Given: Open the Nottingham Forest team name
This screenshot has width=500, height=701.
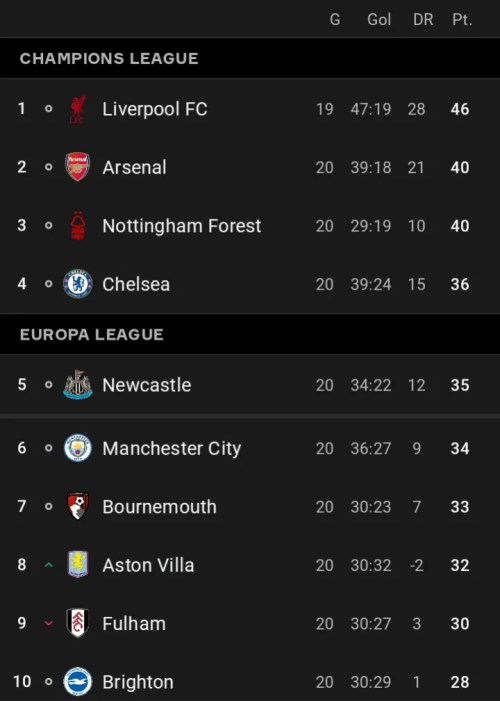Looking at the screenshot, I should pyautogui.click(x=182, y=226).
